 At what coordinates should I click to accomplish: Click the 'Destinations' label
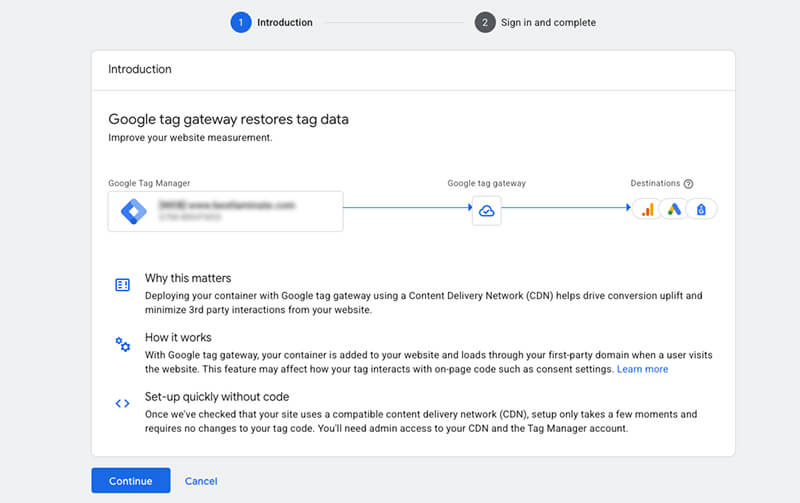point(655,183)
